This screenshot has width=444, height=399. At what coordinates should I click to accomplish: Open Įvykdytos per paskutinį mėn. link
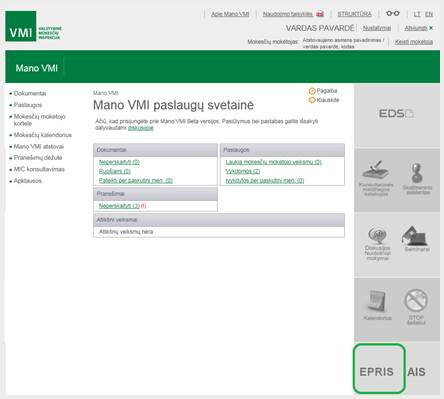[265, 181]
